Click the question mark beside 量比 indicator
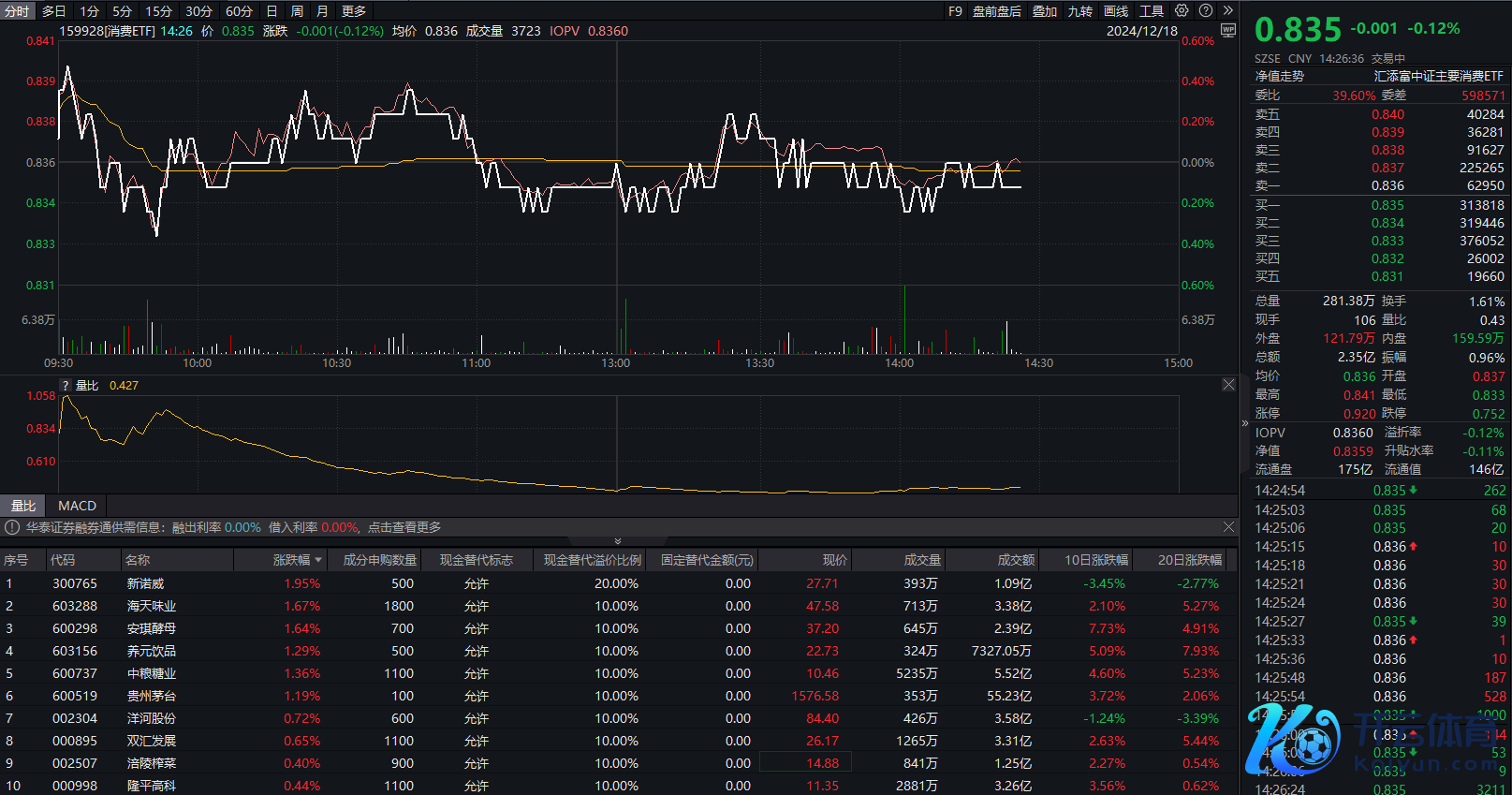The width and height of the screenshot is (1512, 795). [66, 386]
